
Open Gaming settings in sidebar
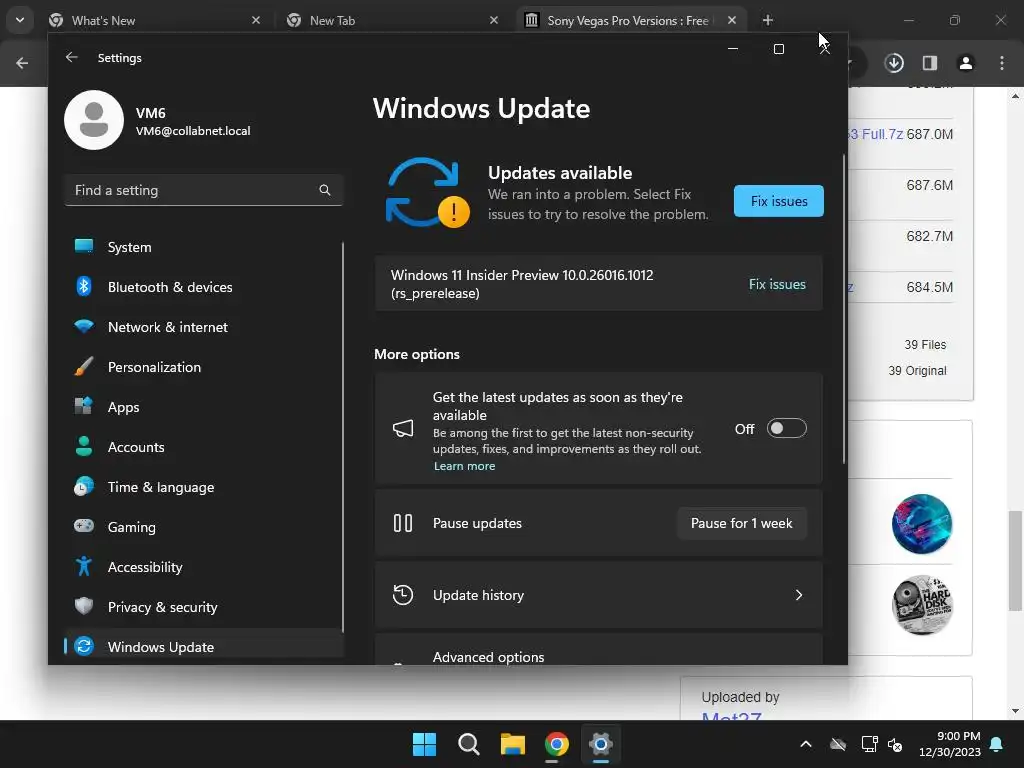coord(203,526)
